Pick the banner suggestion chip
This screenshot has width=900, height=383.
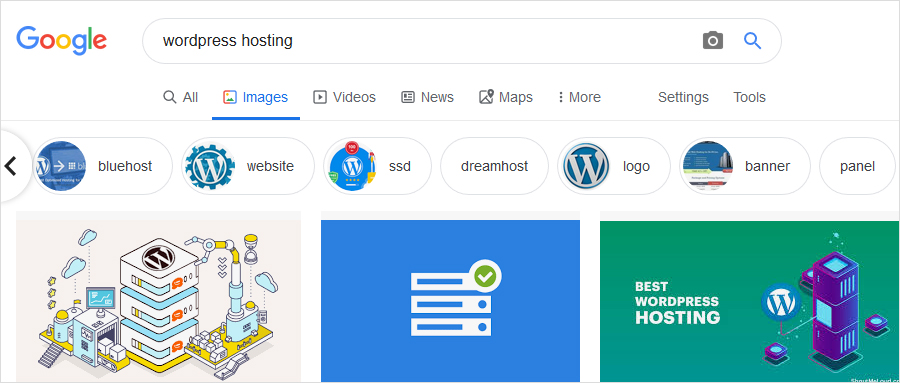744,167
